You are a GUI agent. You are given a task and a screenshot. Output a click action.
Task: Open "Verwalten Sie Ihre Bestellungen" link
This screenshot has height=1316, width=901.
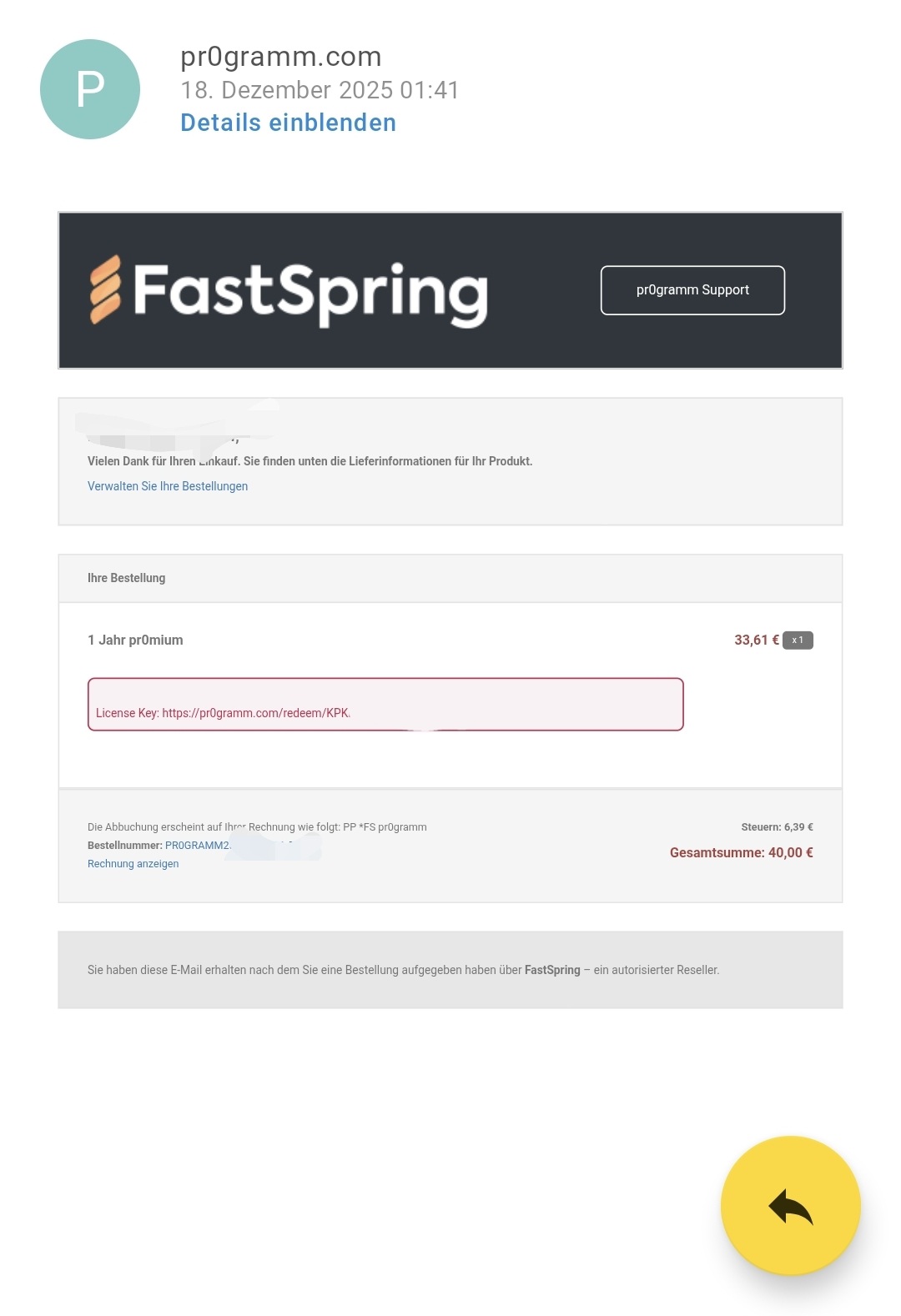pyautogui.click(x=168, y=486)
